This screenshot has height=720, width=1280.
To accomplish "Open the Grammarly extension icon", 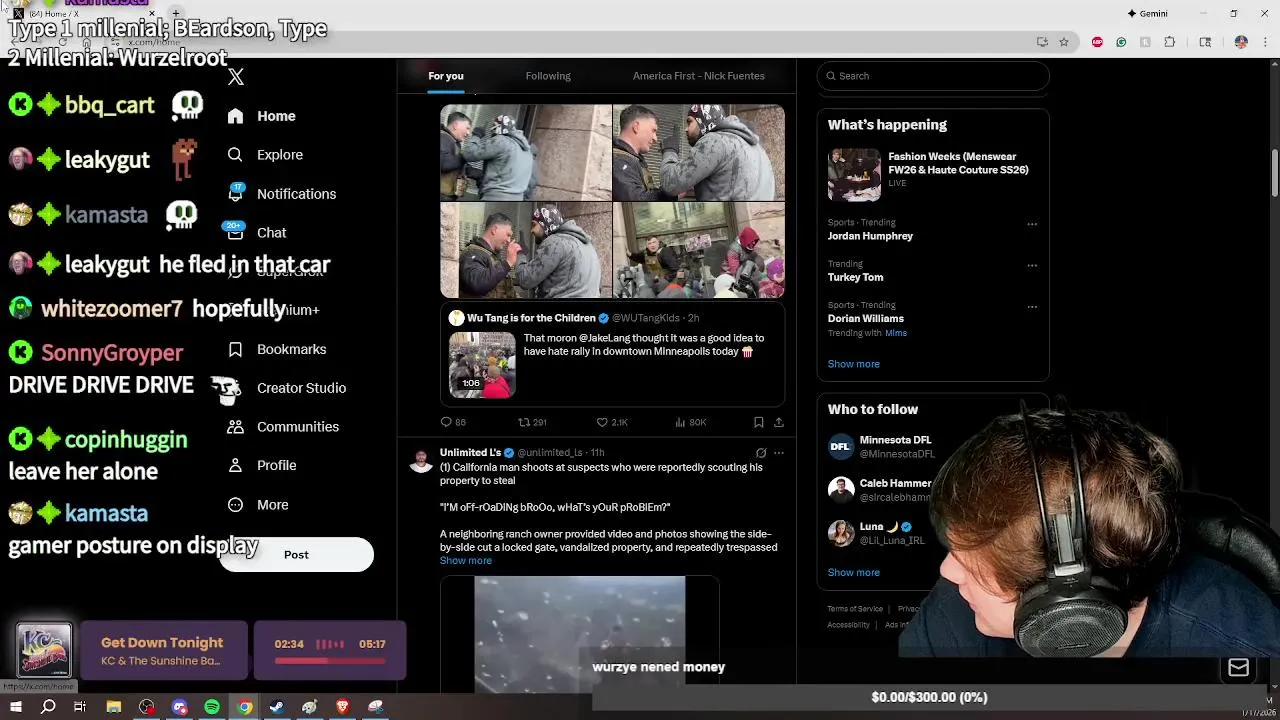I will (x=1121, y=42).
